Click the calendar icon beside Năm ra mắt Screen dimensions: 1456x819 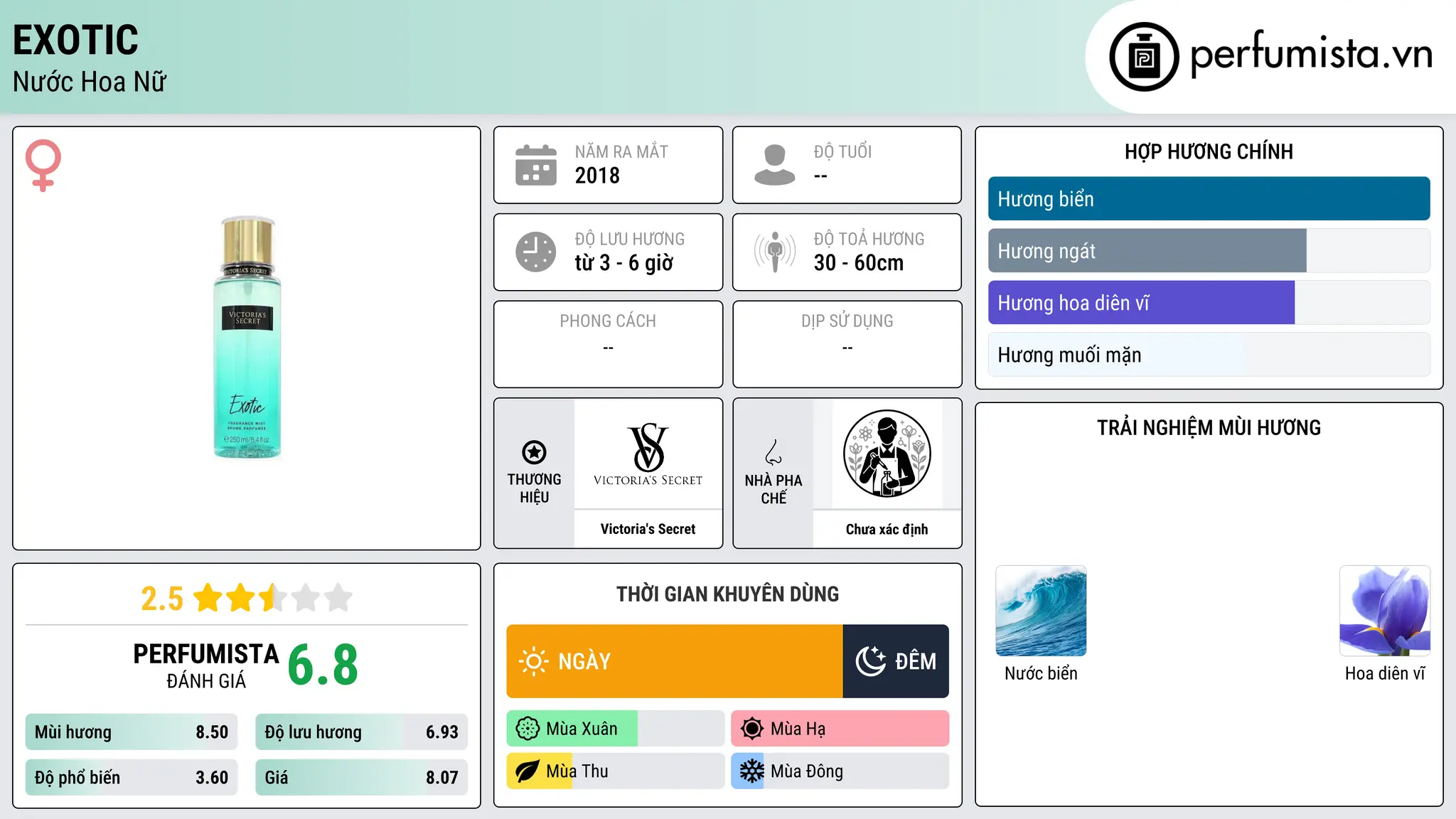(536, 165)
